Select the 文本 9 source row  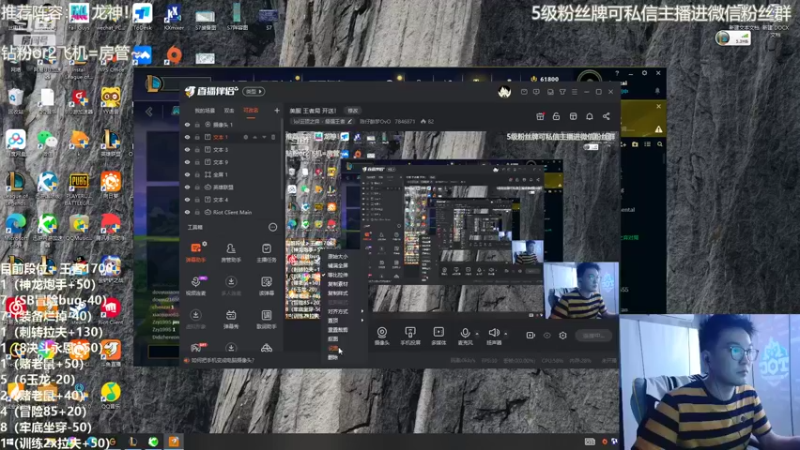(x=232, y=162)
